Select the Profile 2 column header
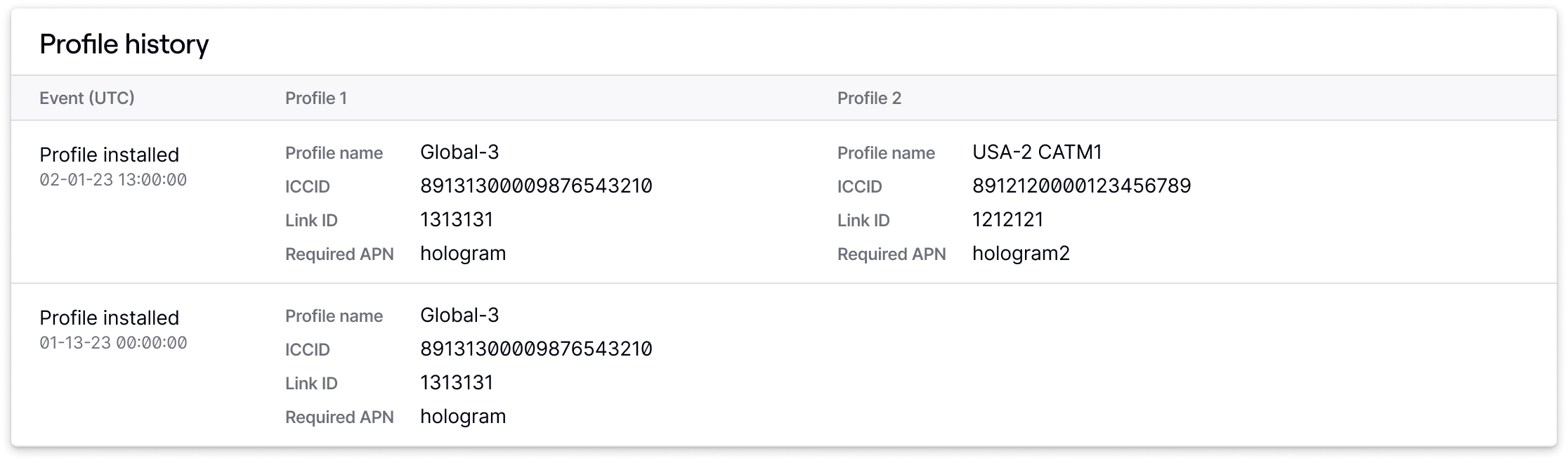Viewport: 1568px width, 461px height. 870,98
